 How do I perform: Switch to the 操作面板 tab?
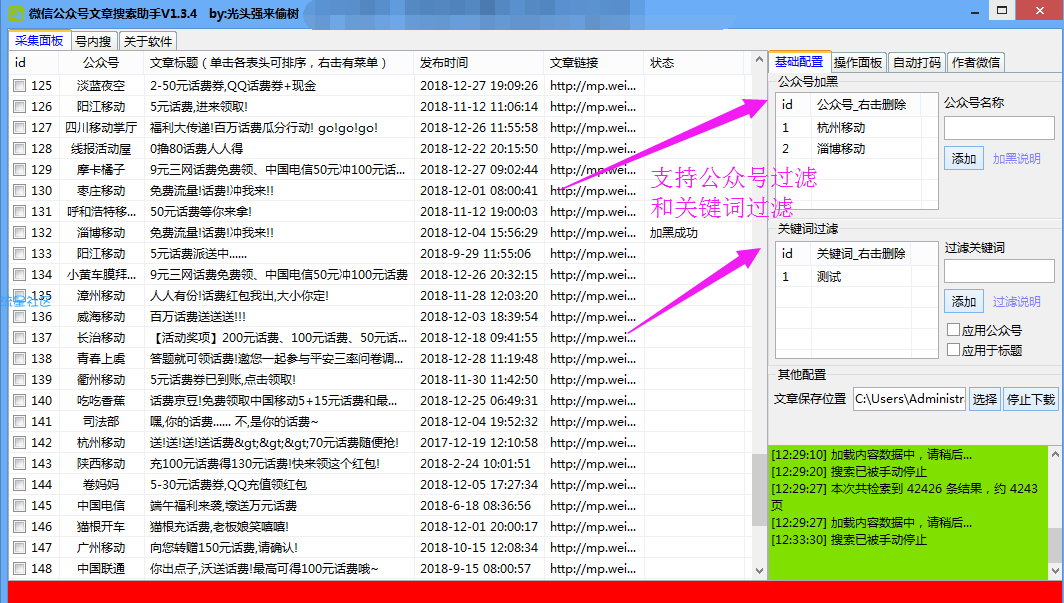click(858, 62)
